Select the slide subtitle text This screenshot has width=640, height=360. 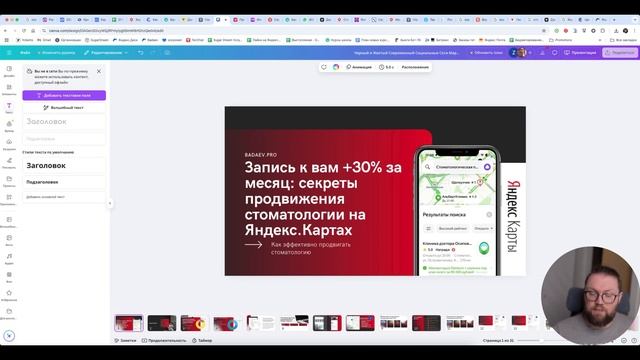311,248
